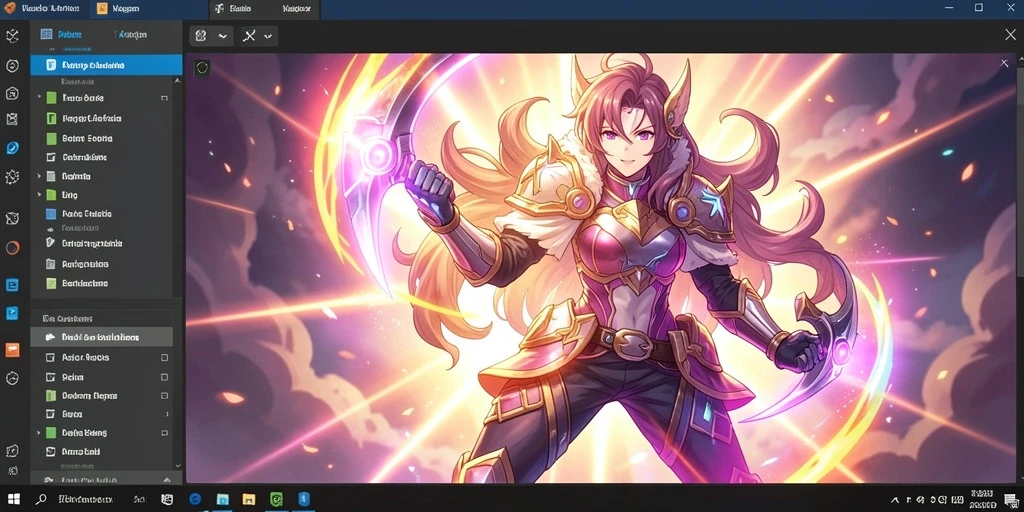1024x512 pixels.
Task: Click the shield icon at image top-left corner
Action: 202,67
